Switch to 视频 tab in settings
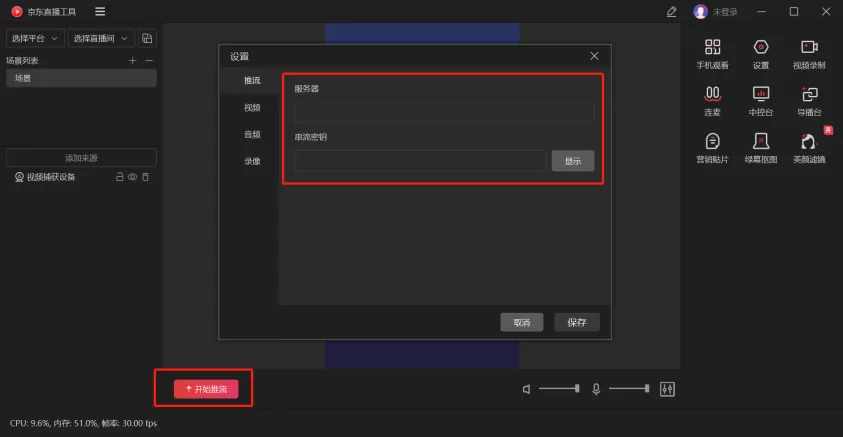843x437 pixels. [x=252, y=108]
